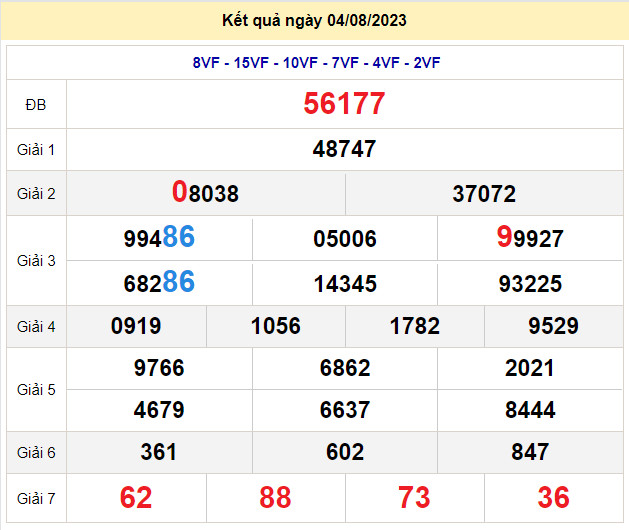629x530 pixels.
Task: Select the Giải 1 number 48747
Action: pos(344,149)
